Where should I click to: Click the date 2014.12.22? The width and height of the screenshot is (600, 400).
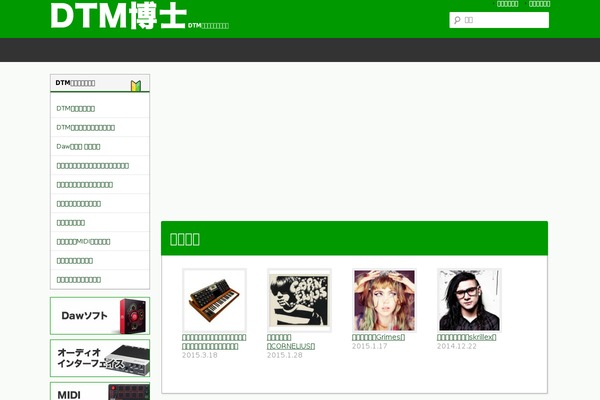point(457,346)
